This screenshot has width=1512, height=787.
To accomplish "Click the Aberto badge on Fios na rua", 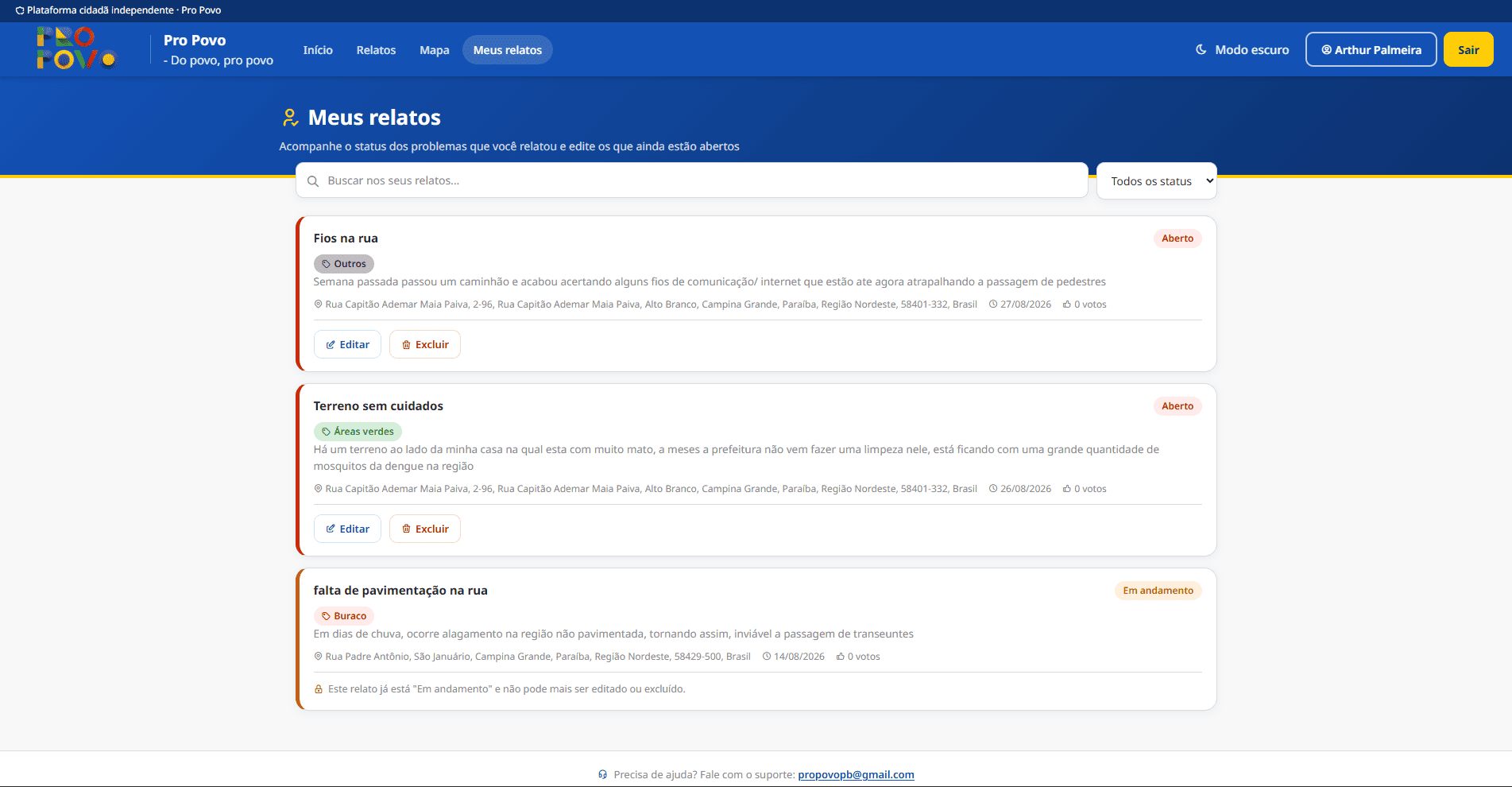I will click(1178, 238).
